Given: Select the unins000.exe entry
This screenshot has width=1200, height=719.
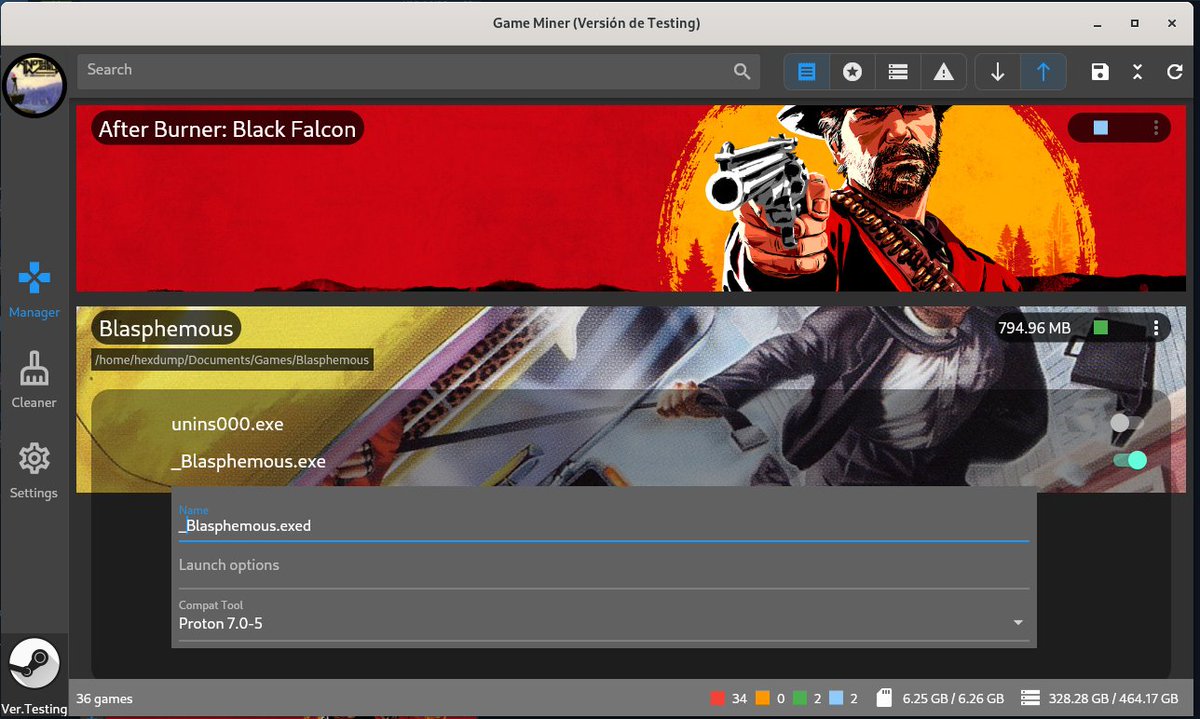Looking at the screenshot, I should coord(227,424).
